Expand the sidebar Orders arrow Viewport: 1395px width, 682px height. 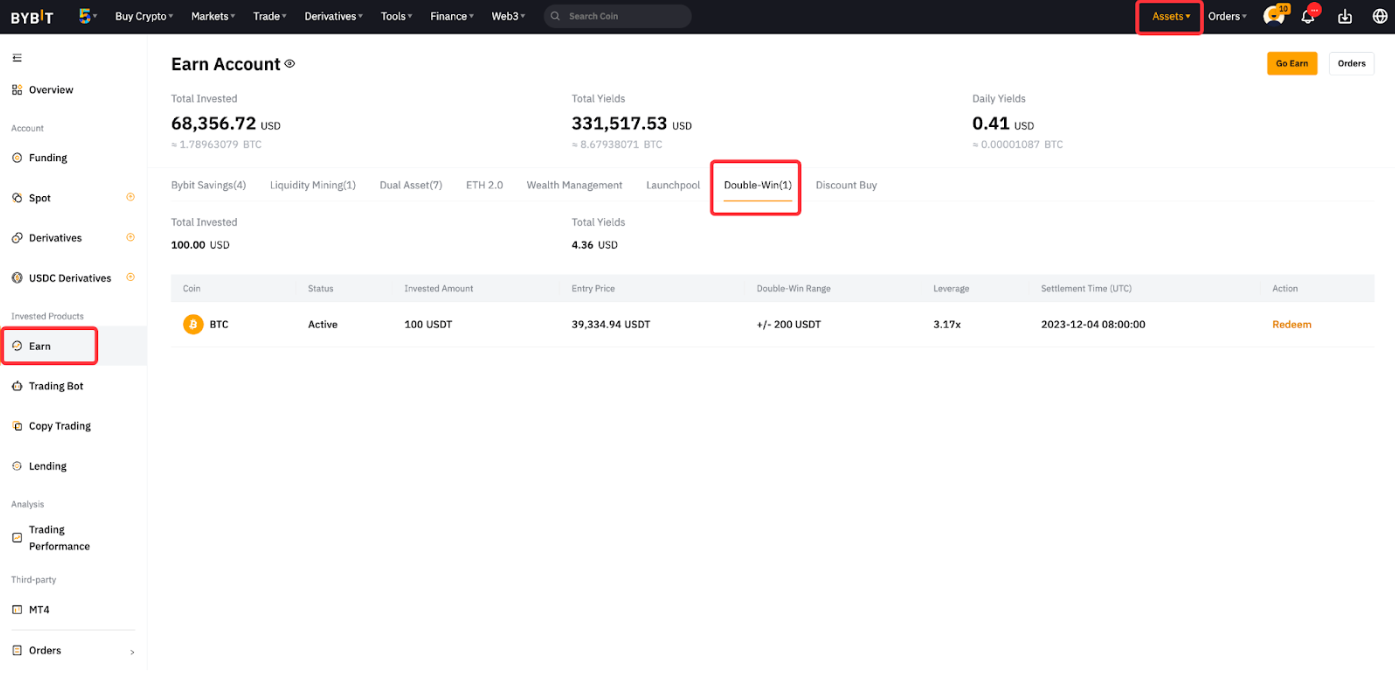[x=132, y=652]
